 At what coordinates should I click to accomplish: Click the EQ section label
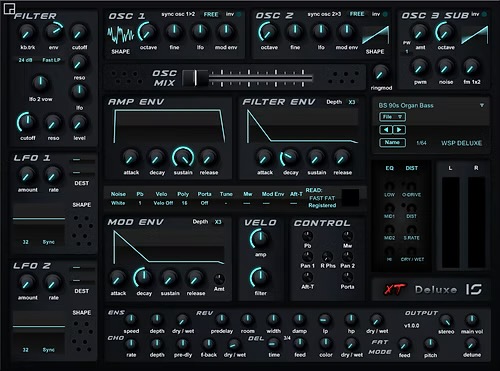coord(389,168)
